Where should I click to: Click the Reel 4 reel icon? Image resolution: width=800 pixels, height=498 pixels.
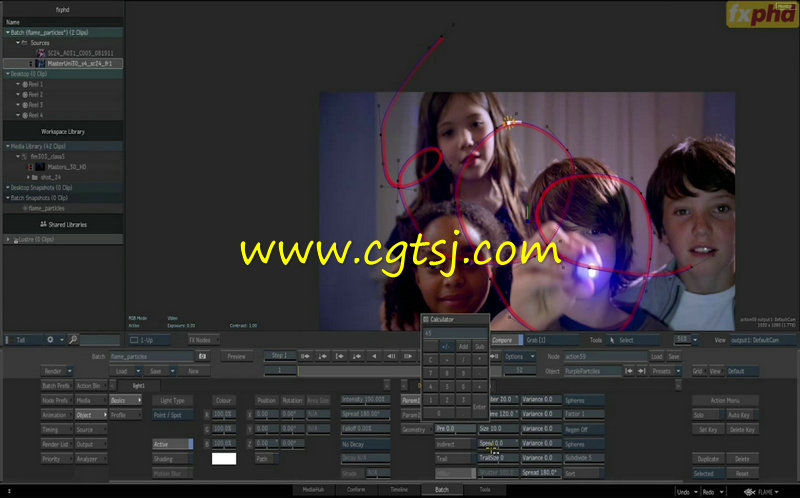coord(25,115)
